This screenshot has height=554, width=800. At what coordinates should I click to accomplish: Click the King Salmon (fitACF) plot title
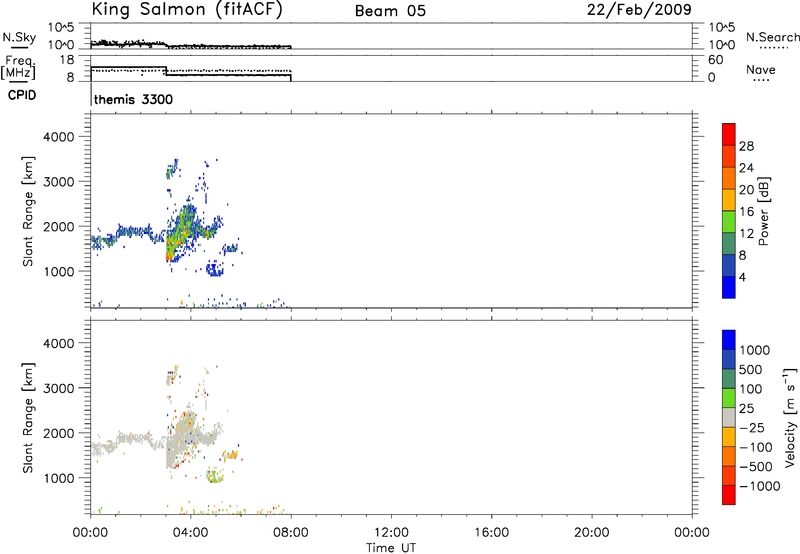(x=187, y=10)
